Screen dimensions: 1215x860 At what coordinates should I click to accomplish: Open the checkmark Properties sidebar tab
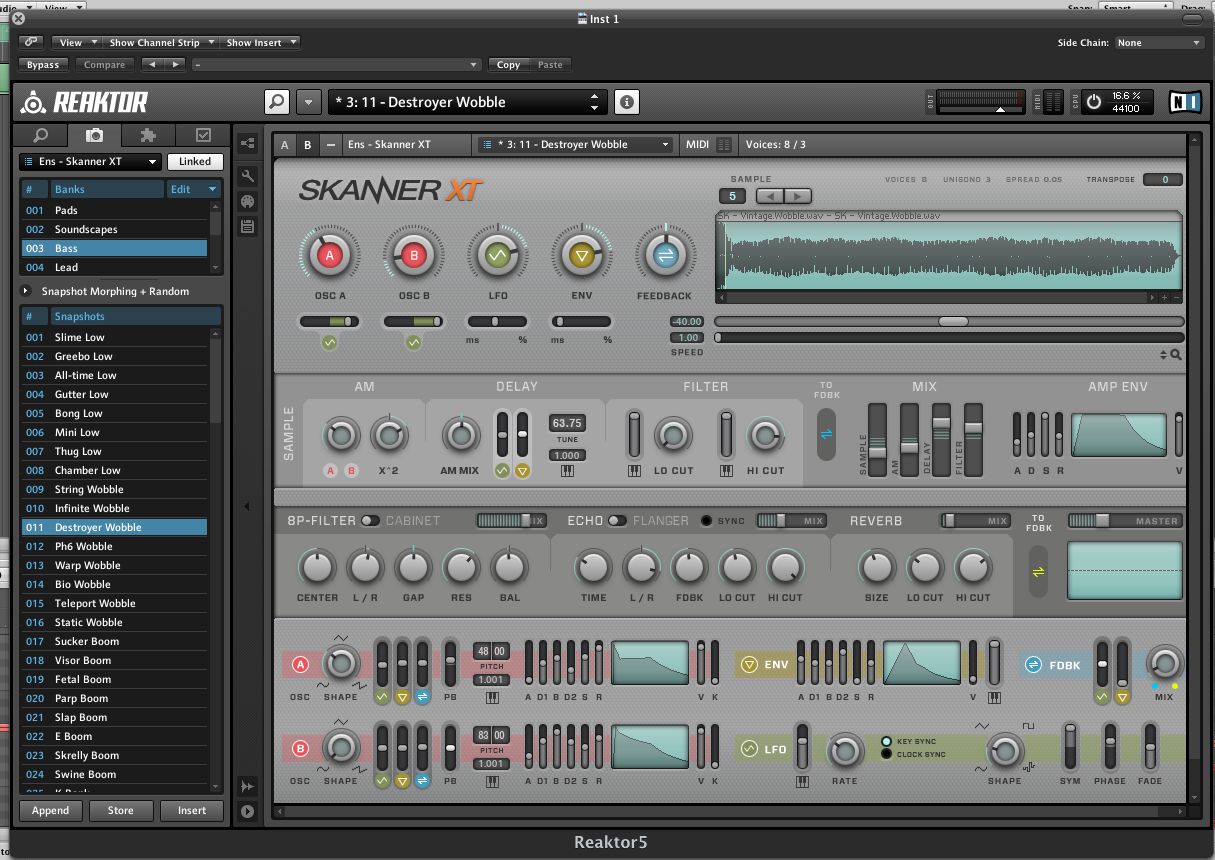(203, 135)
